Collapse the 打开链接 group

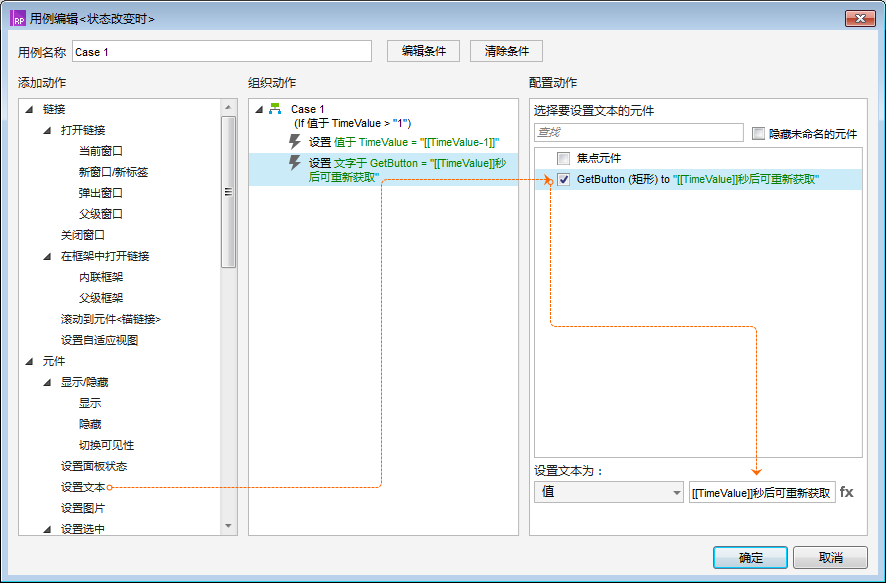pyautogui.click(x=47, y=130)
